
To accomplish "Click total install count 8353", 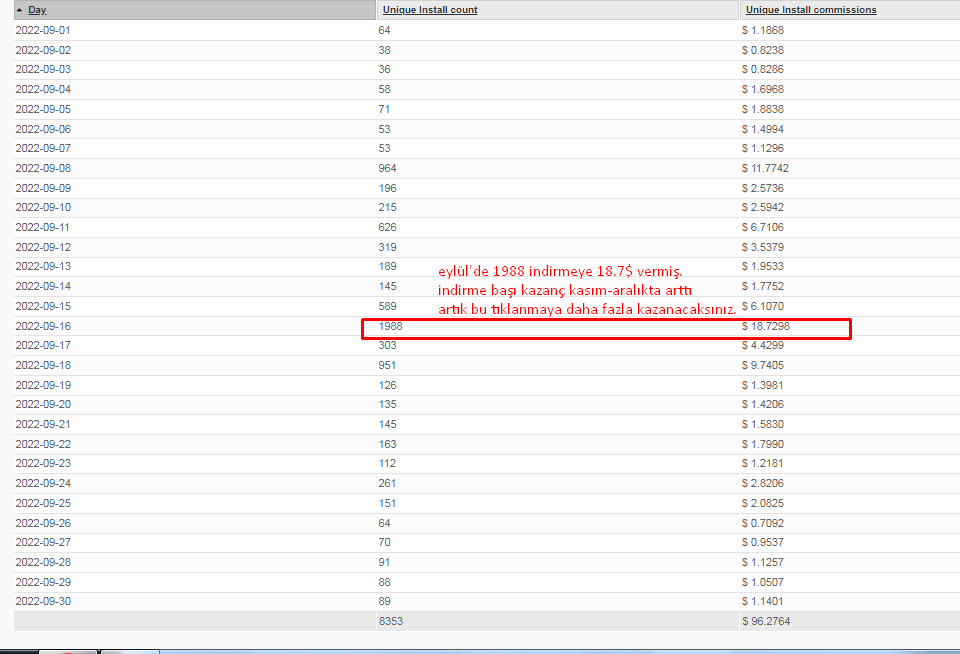I will [391, 621].
